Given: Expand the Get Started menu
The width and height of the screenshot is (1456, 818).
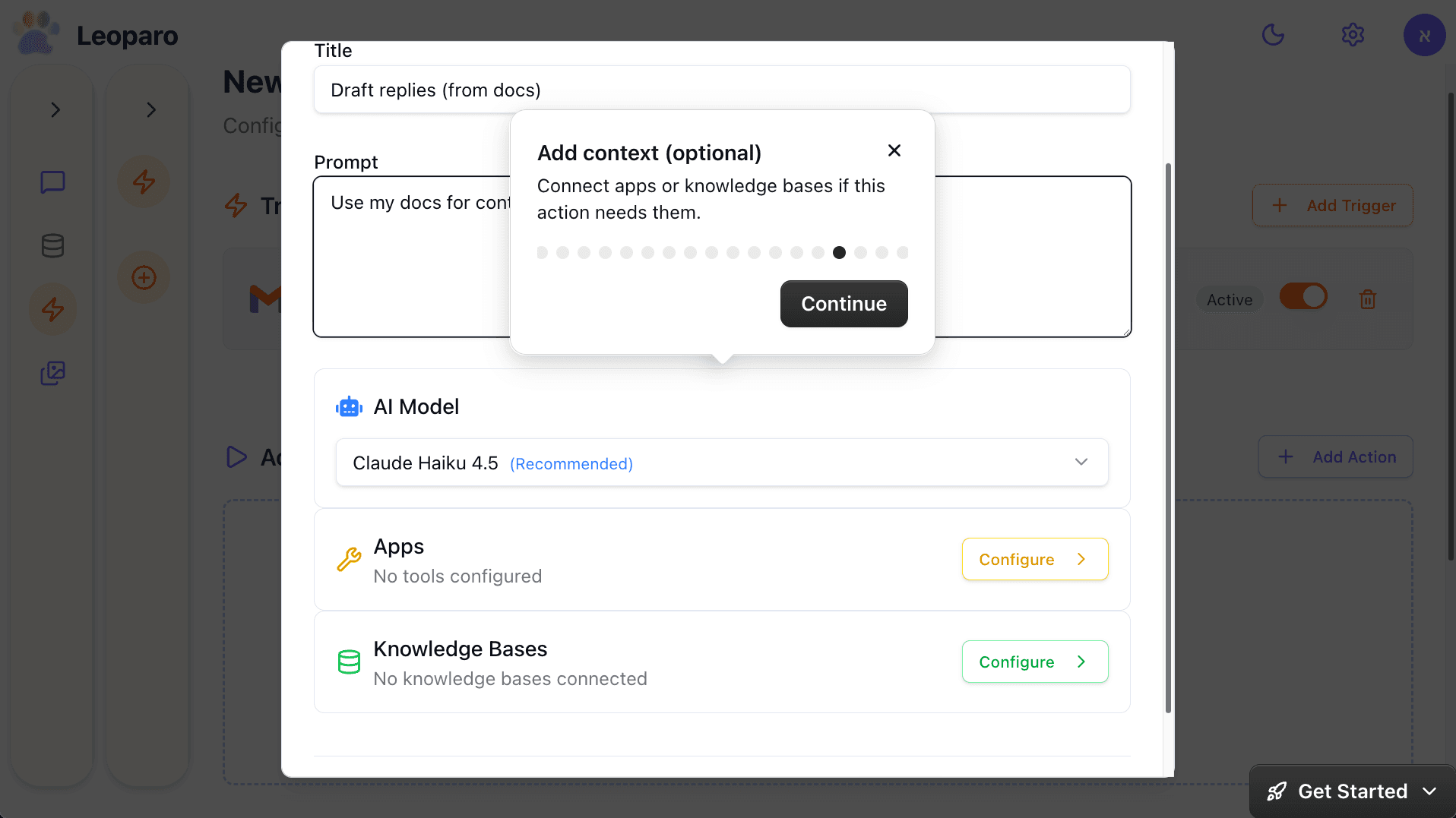Looking at the screenshot, I should pyautogui.click(x=1352, y=791).
